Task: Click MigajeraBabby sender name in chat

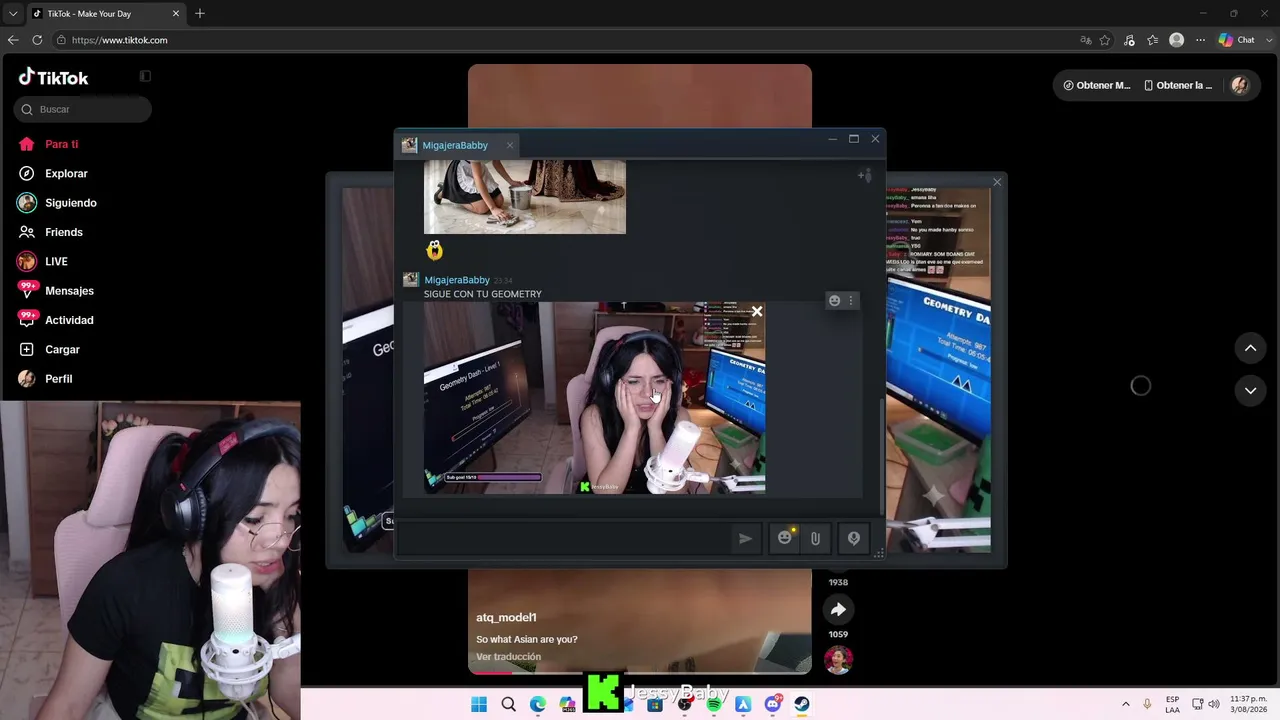Action: 457,280
